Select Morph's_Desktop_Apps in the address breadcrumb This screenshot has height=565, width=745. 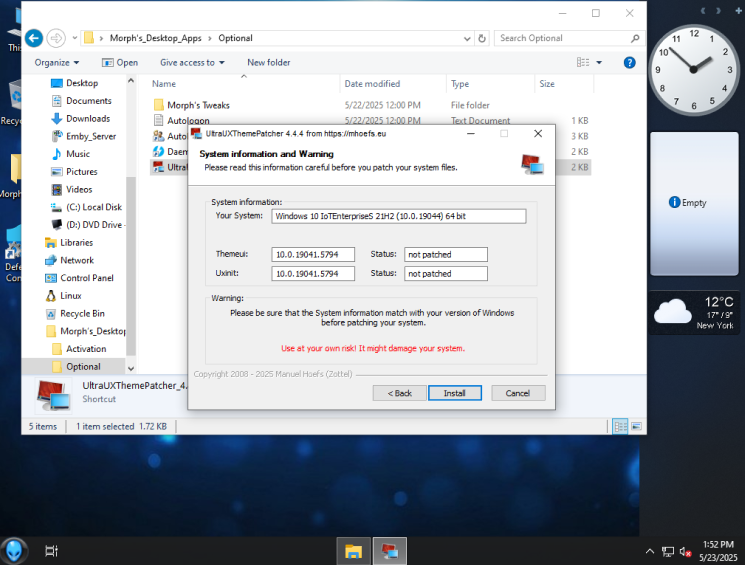tap(155, 38)
